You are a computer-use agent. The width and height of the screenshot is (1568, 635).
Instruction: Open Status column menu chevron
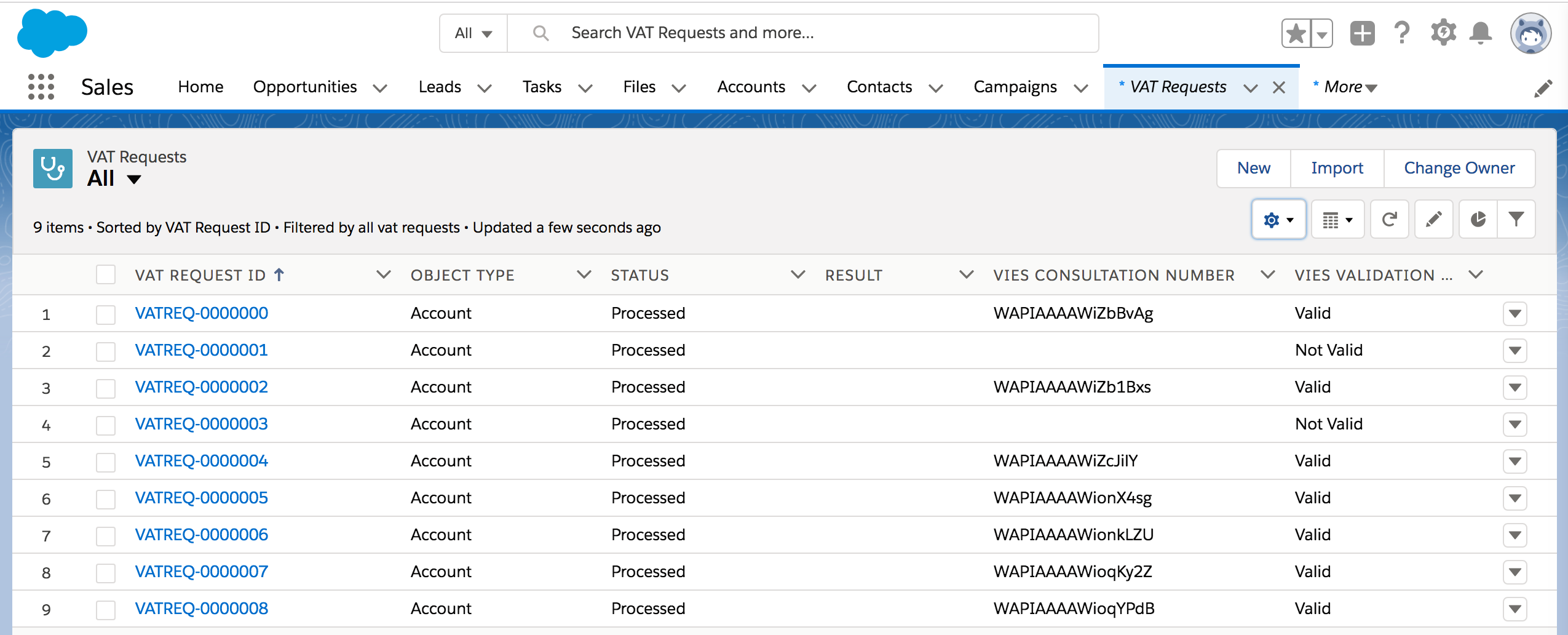[798, 274]
